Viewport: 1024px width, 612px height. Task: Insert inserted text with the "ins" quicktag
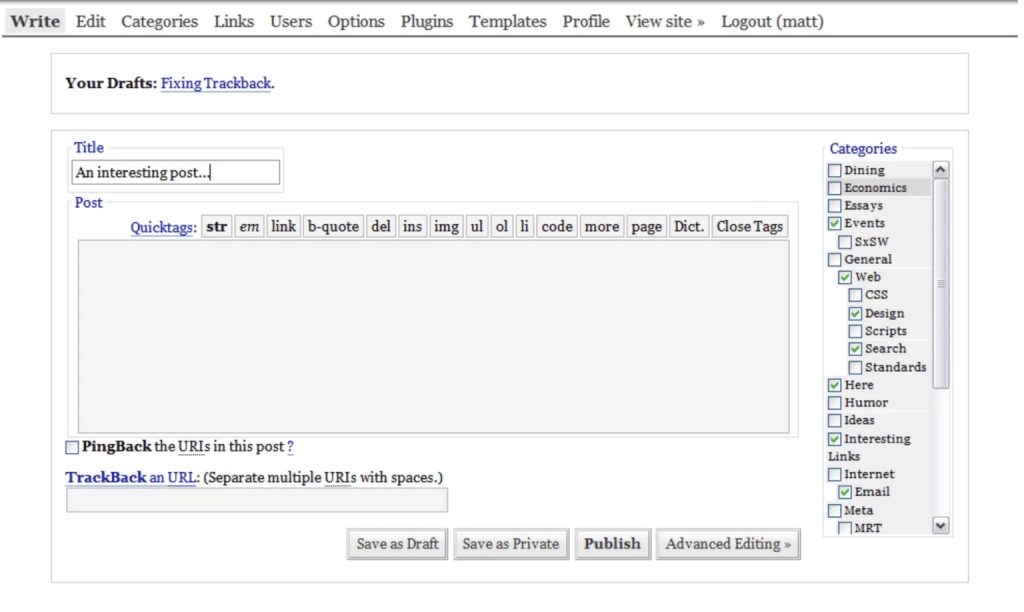click(x=412, y=226)
